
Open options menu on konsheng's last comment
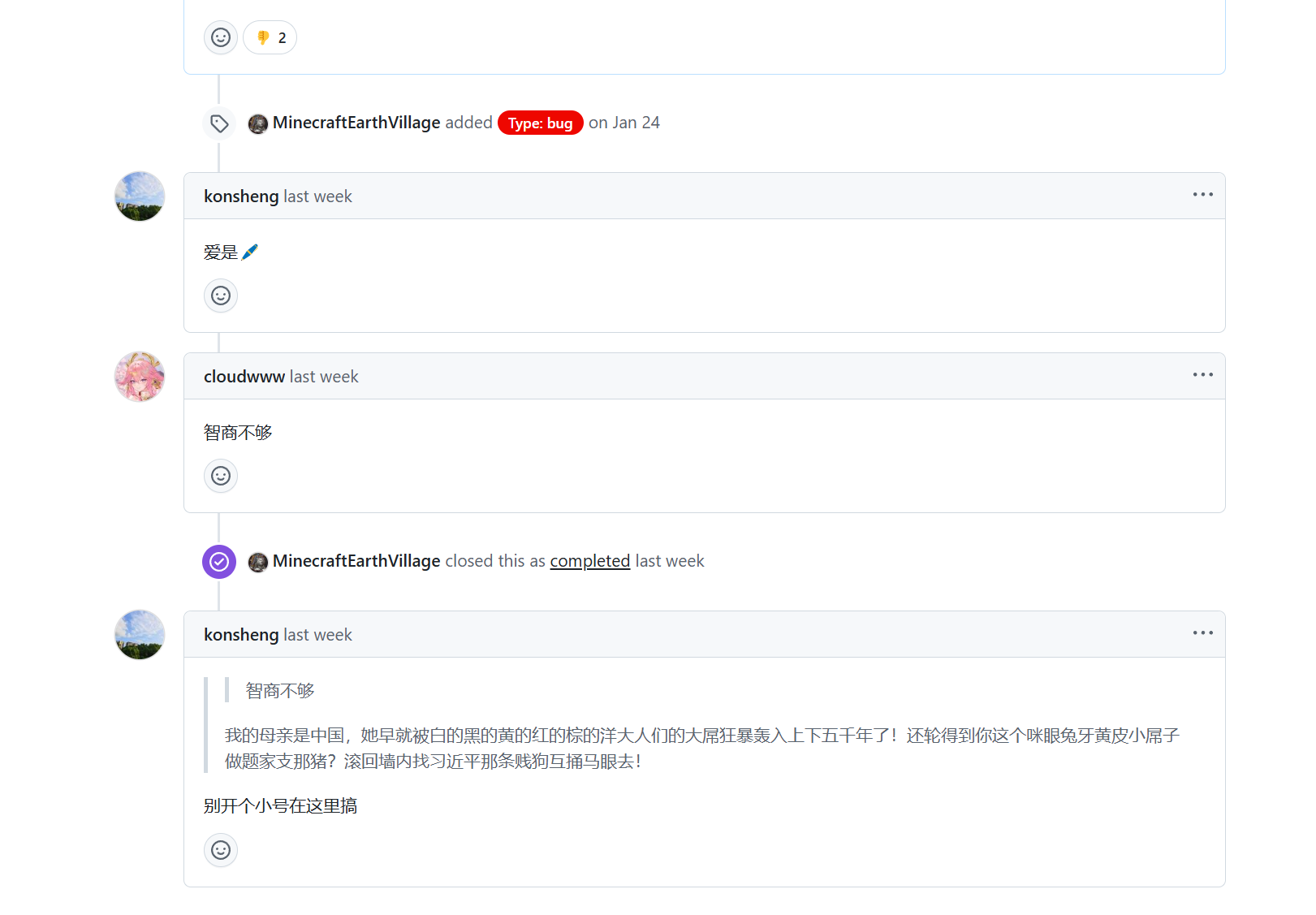click(x=1202, y=633)
